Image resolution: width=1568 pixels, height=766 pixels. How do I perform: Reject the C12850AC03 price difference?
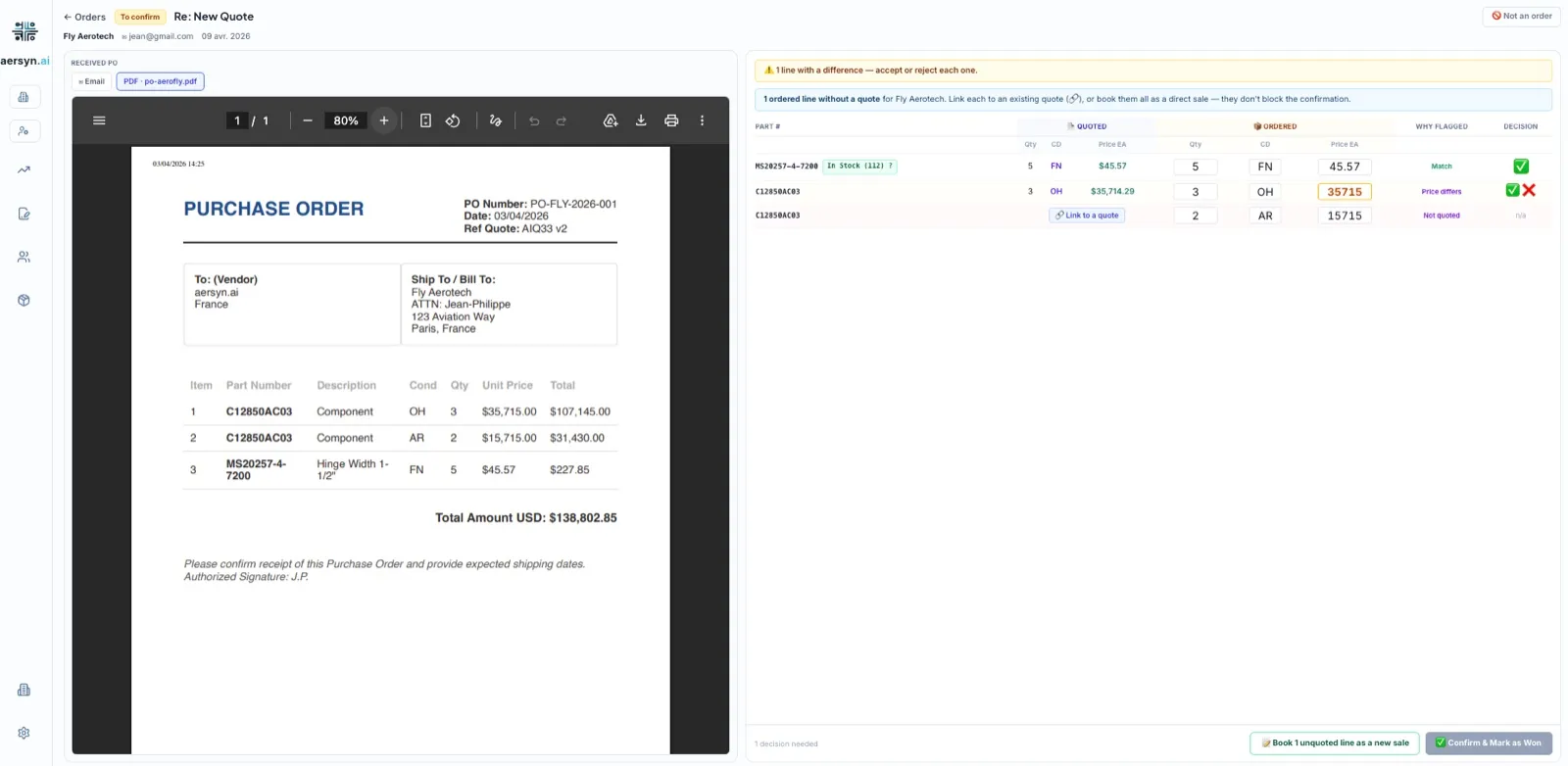1529,190
